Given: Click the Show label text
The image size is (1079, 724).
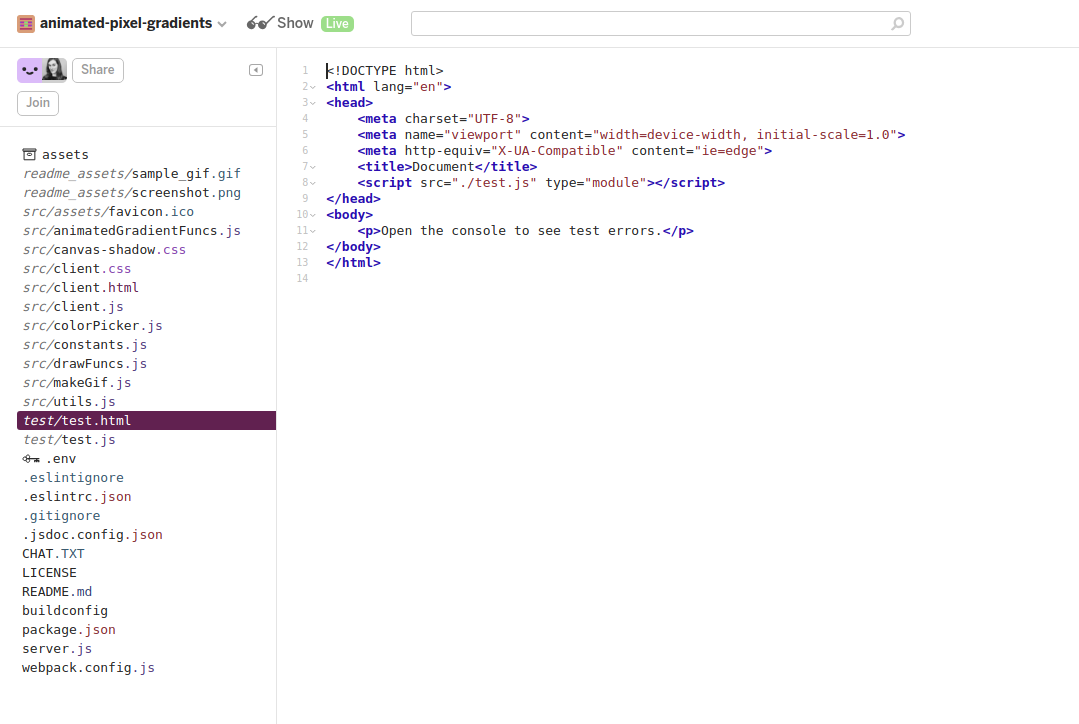Looking at the screenshot, I should [x=295, y=23].
